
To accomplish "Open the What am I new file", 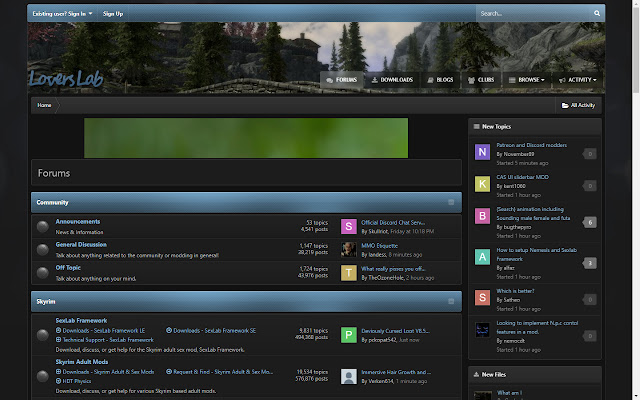I will coord(509,393).
